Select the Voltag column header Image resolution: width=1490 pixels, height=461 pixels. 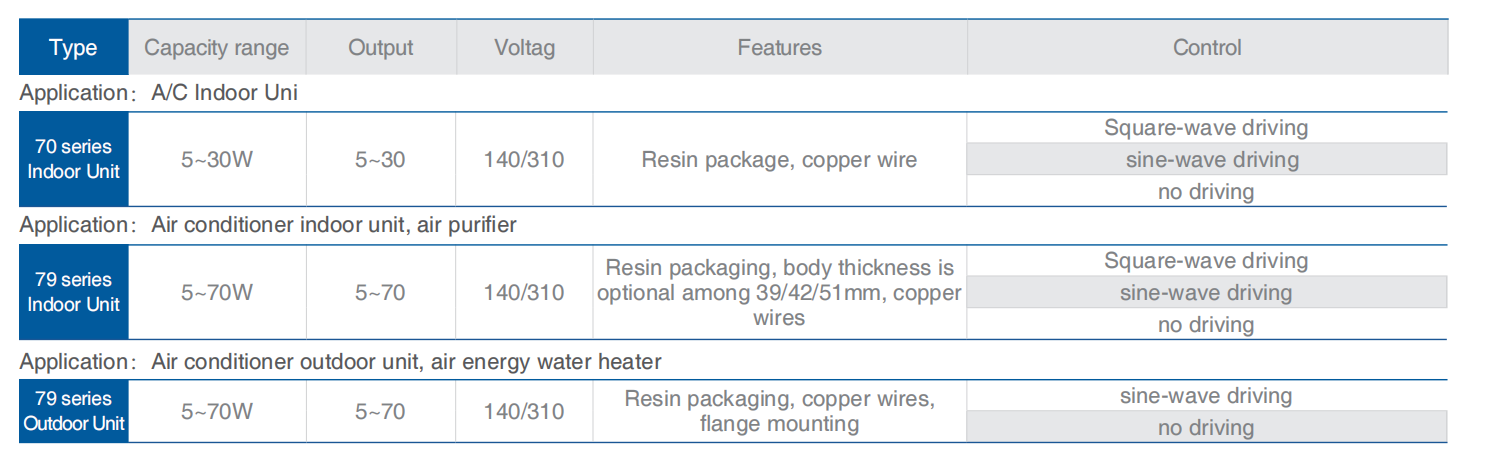(524, 47)
